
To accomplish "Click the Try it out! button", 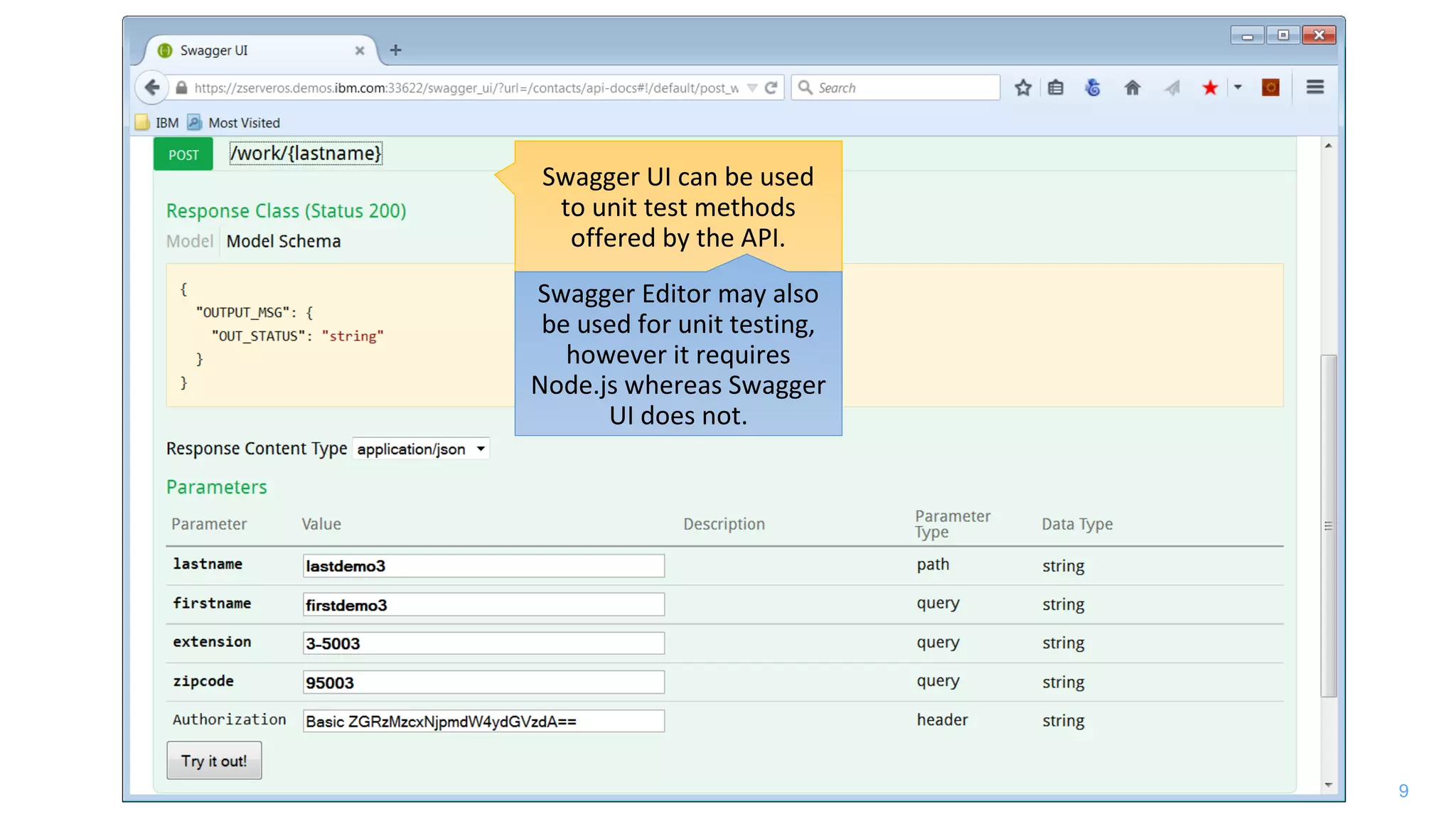I will pyautogui.click(x=214, y=761).
